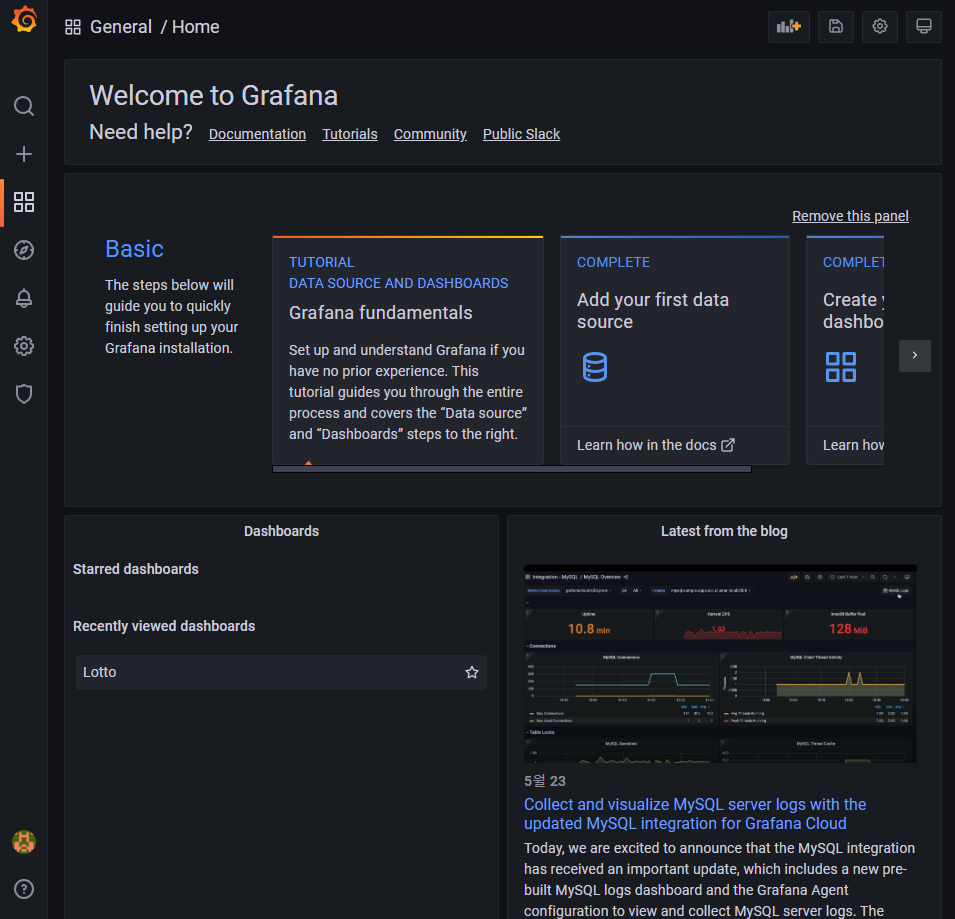This screenshot has width=955, height=919.
Task: Open the Alerting bell icon
Action: coord(24,298)
